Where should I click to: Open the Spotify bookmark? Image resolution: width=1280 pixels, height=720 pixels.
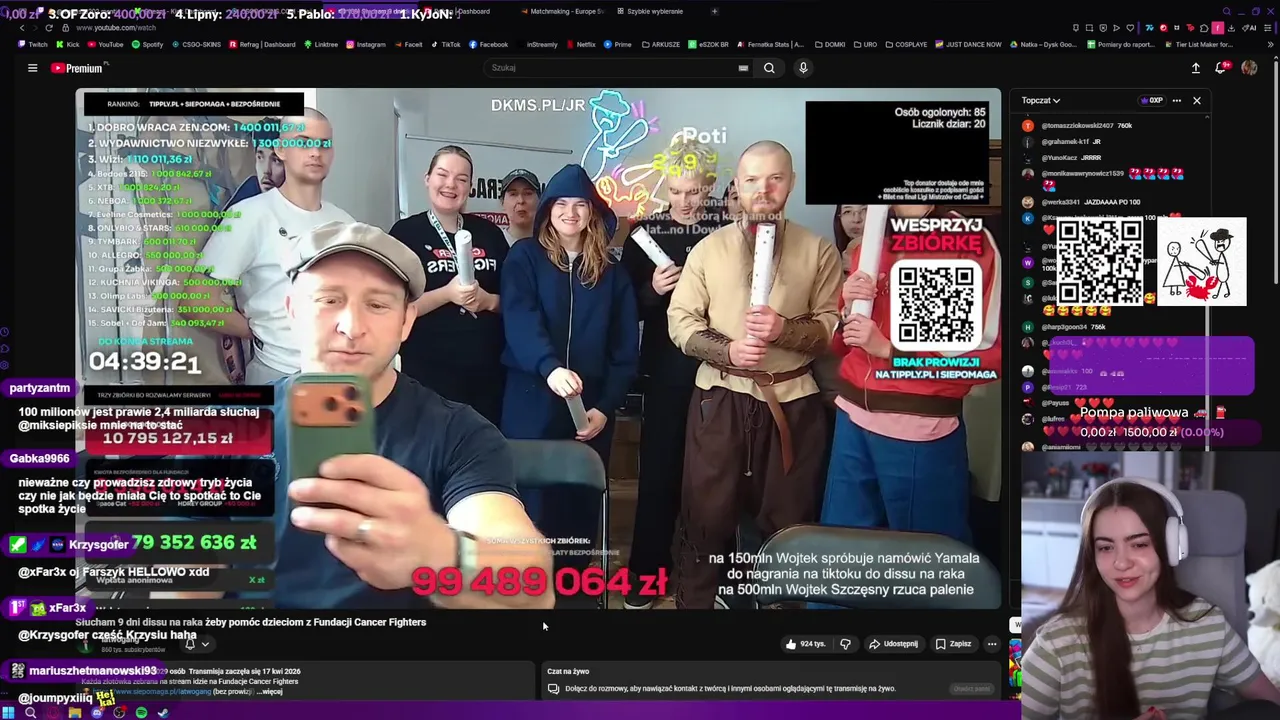tap(148, 44)
